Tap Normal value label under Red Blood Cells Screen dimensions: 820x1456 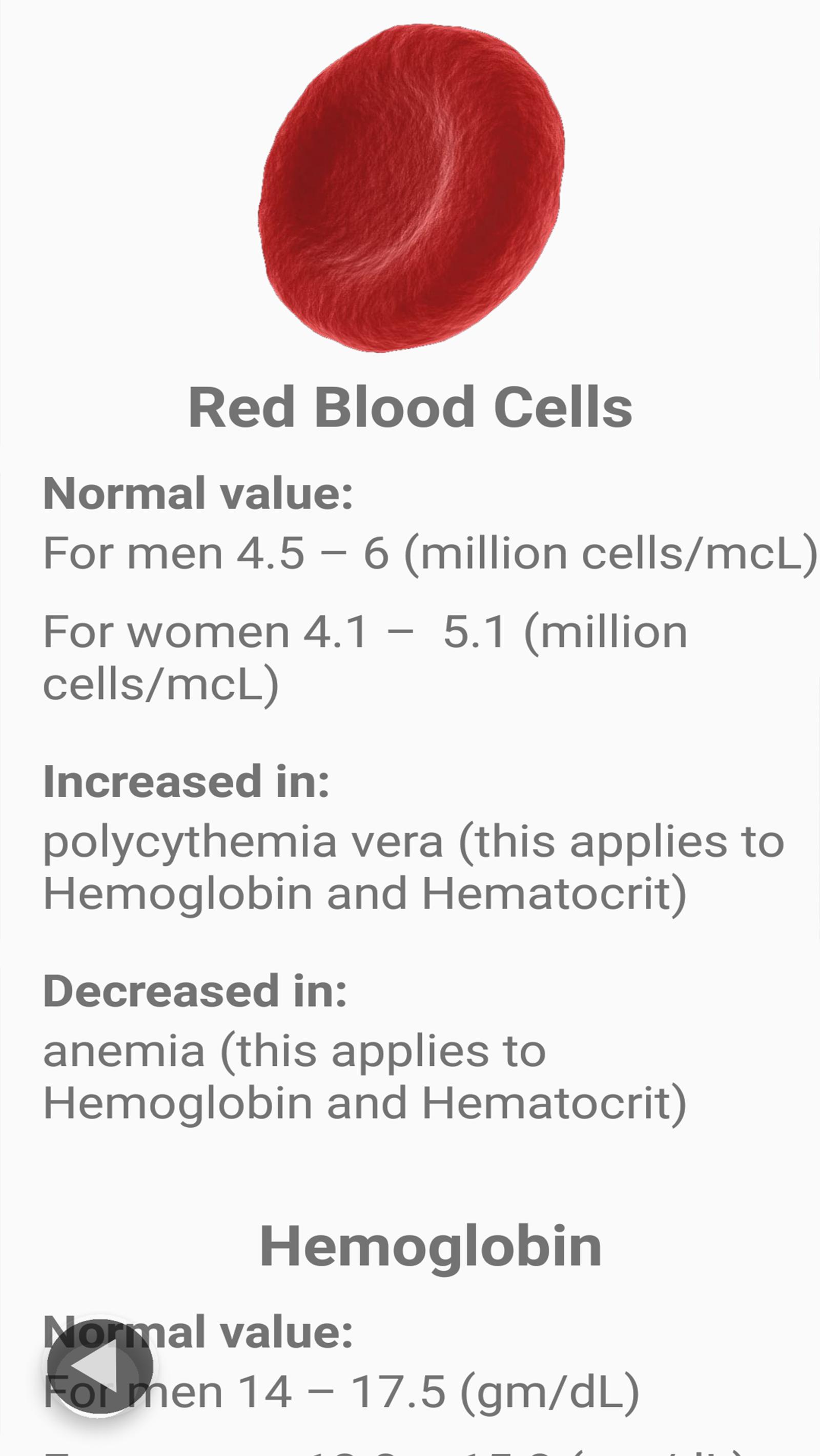click(x=198, y=493)
